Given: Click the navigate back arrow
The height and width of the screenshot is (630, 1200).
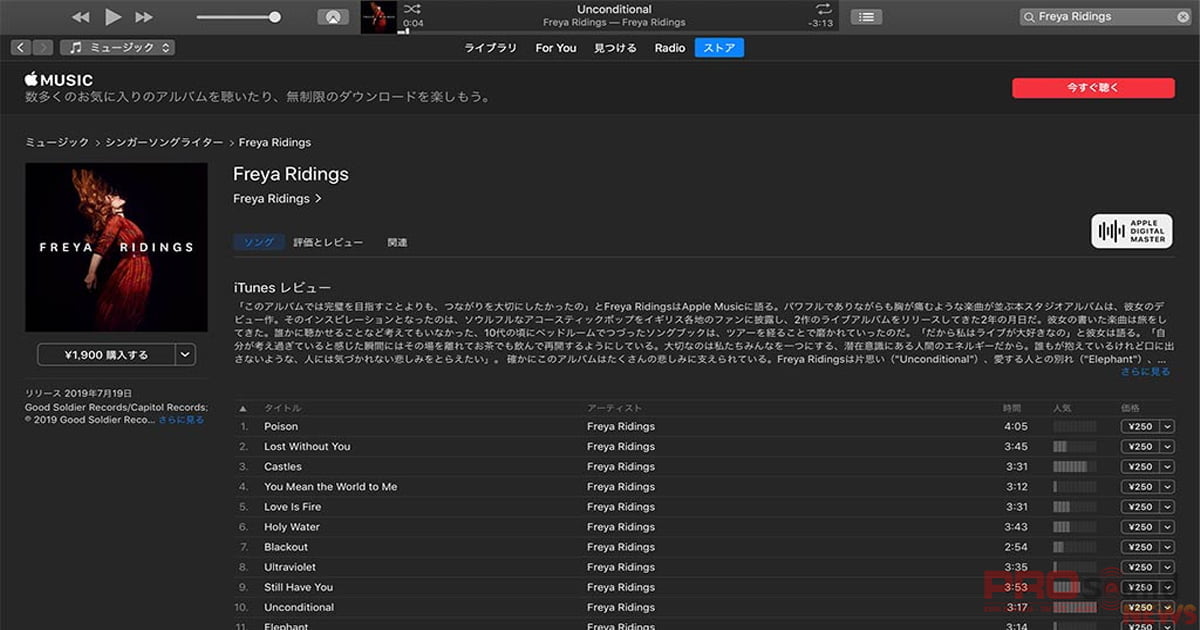Looking at the screenshot, I should (21, 47).
